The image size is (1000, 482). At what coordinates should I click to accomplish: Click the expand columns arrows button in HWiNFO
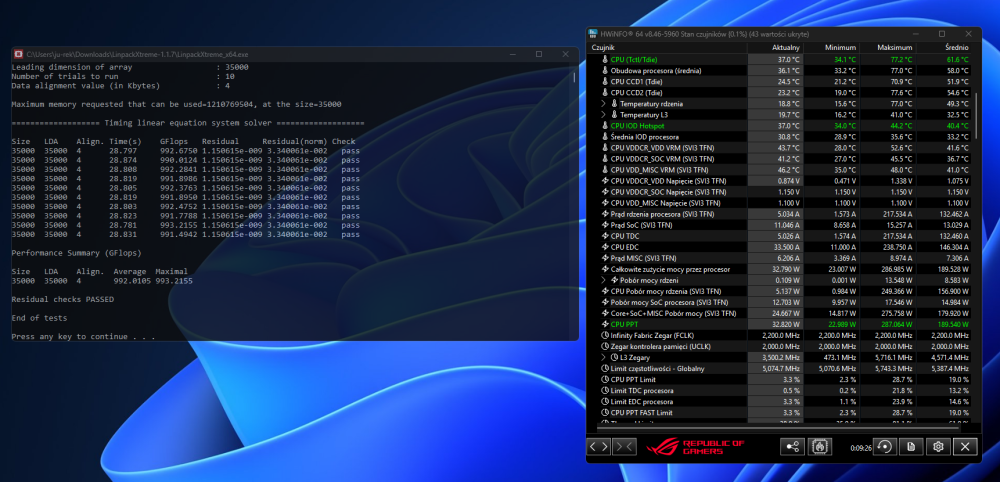[599, 447]
